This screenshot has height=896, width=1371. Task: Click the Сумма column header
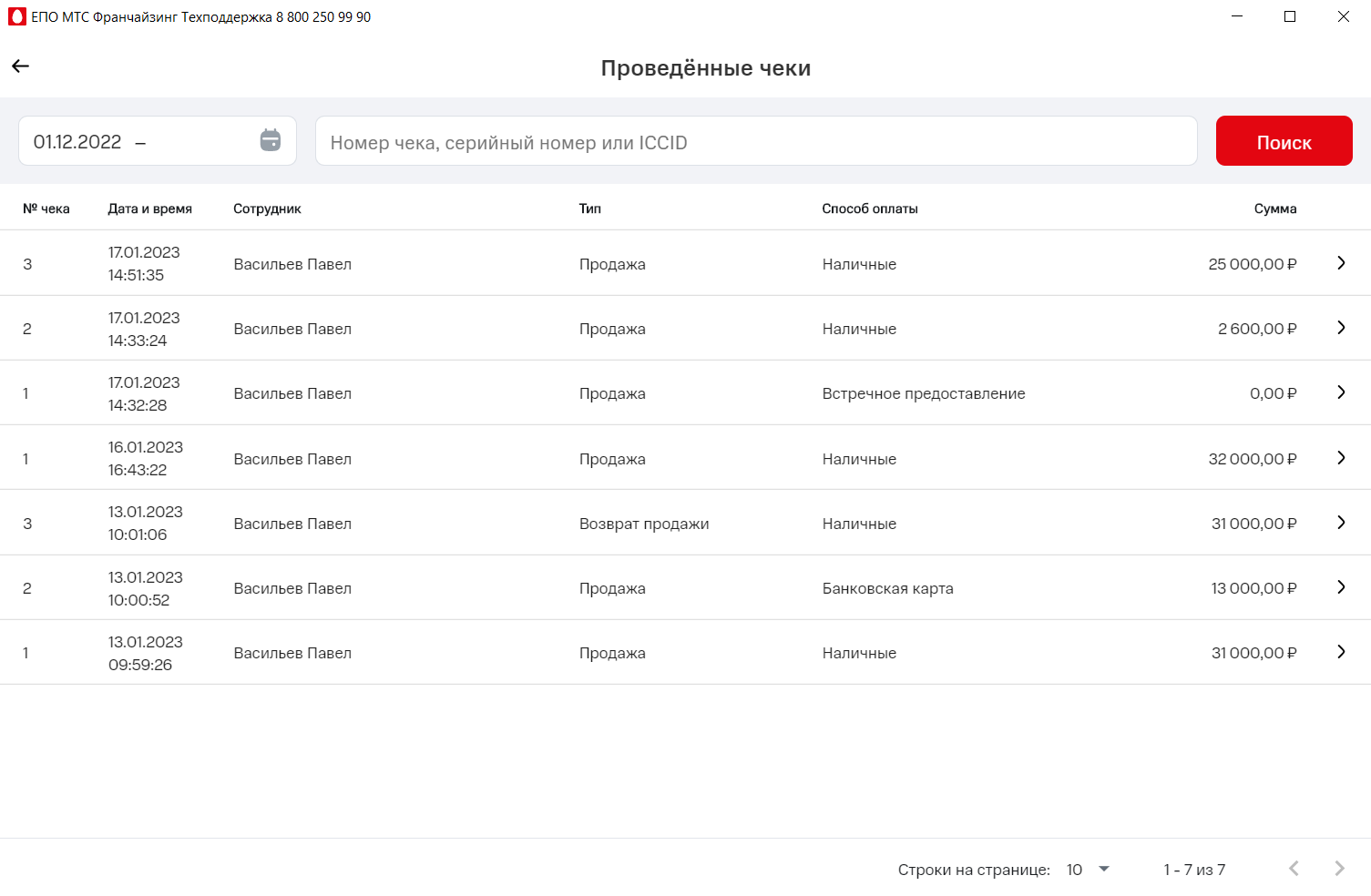click(x=1275, y=209)
